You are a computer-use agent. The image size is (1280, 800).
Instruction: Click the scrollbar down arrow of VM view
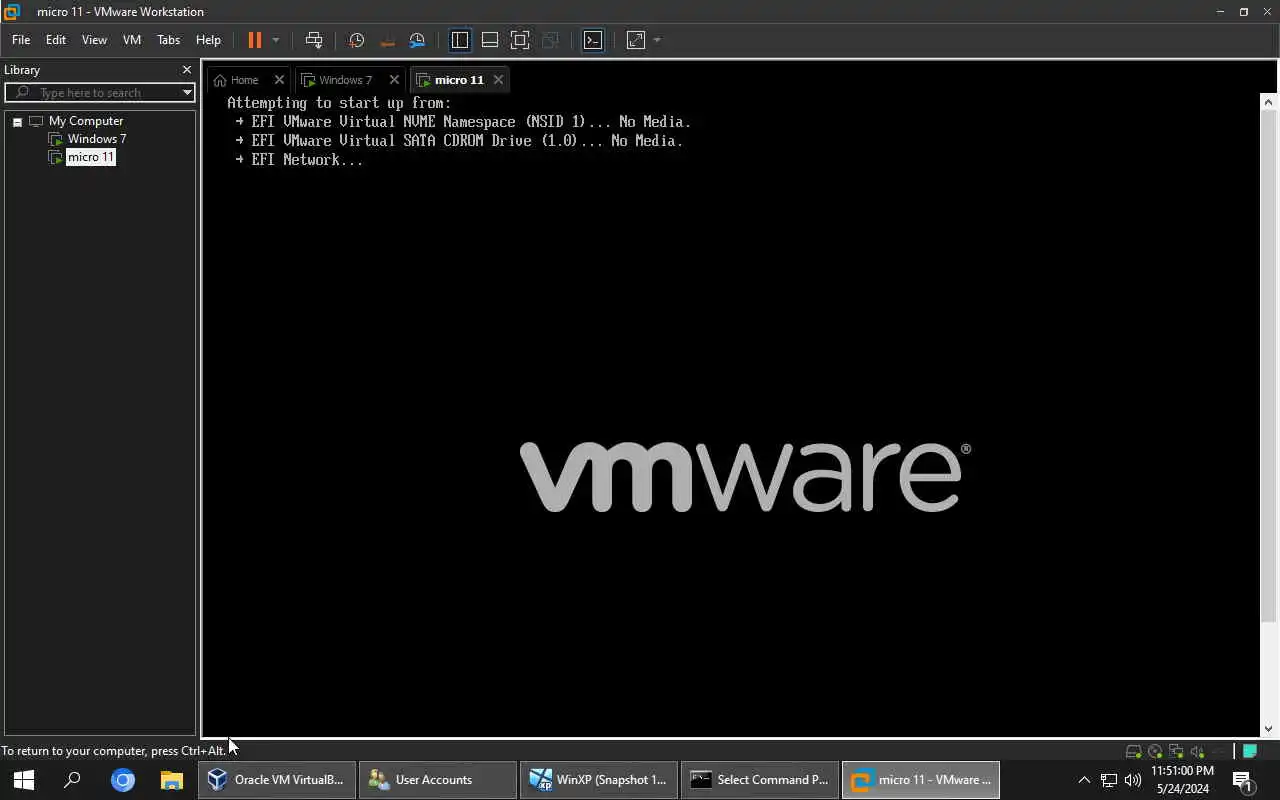[1269, 729]
